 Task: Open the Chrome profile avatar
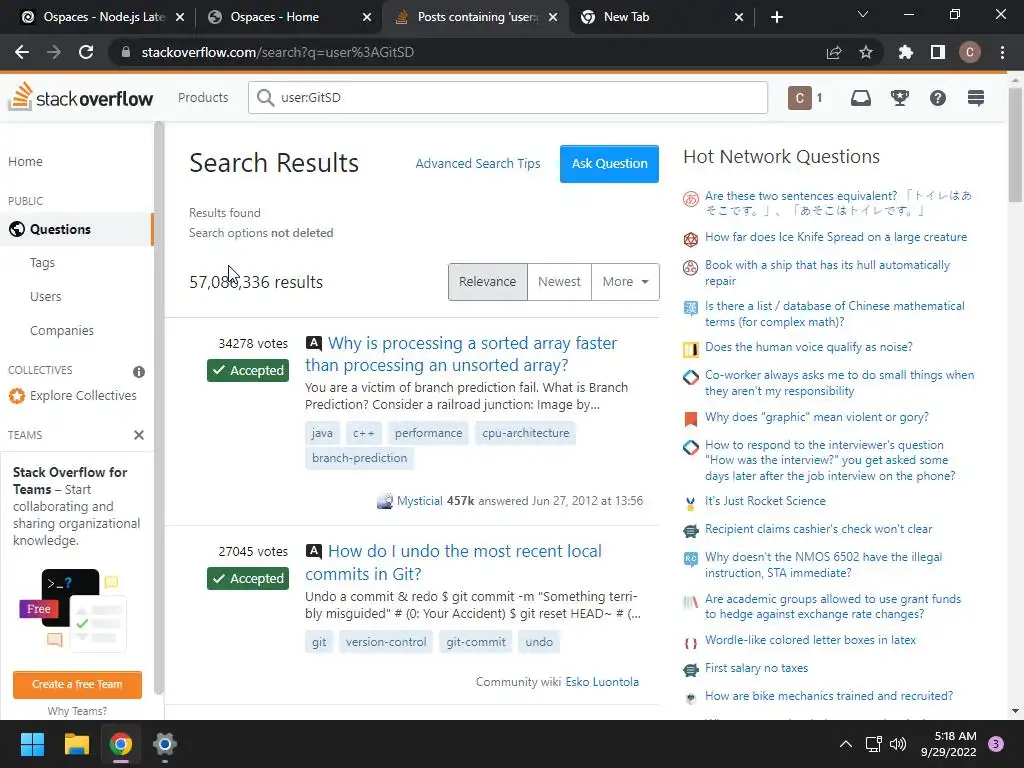tap(970, 52)
